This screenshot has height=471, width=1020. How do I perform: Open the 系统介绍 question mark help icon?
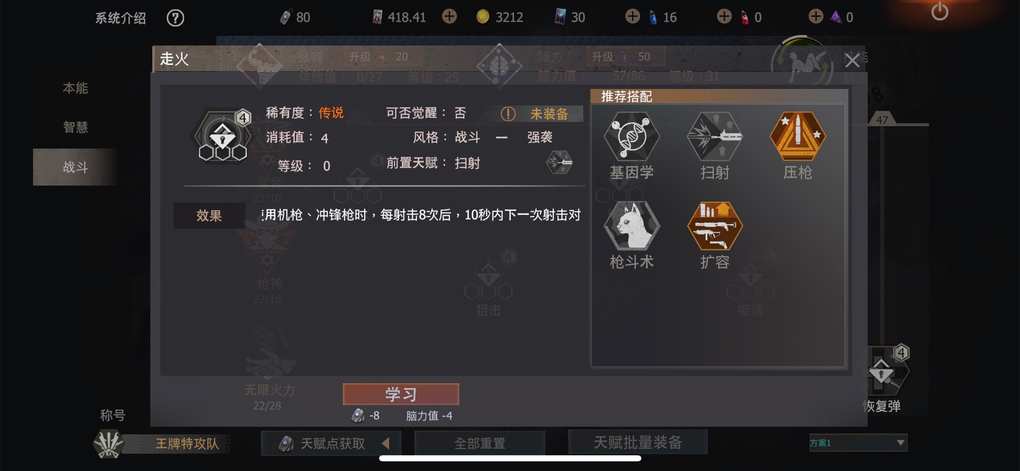175,18
